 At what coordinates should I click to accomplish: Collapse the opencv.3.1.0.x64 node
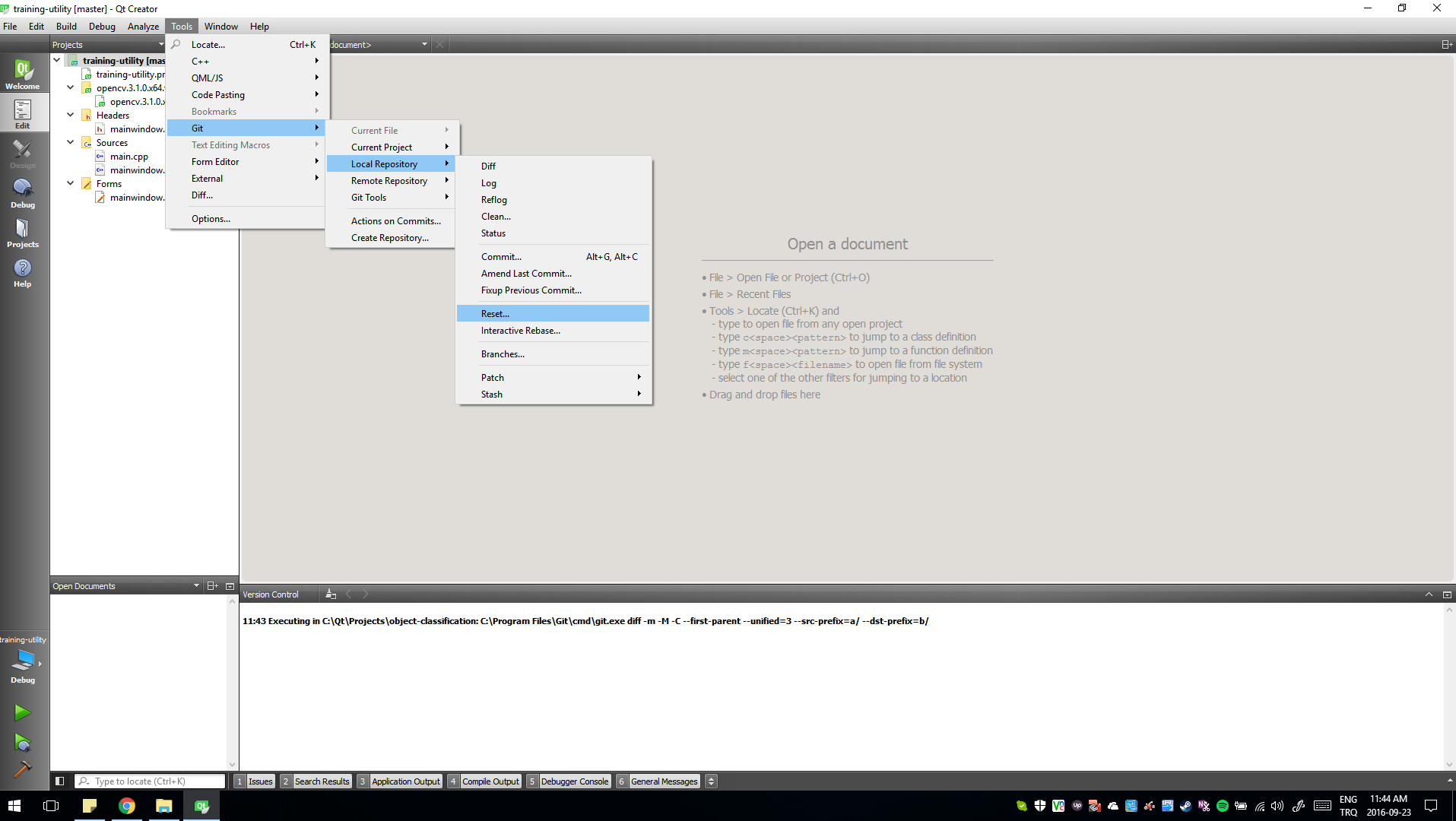[x=71, y=87]
